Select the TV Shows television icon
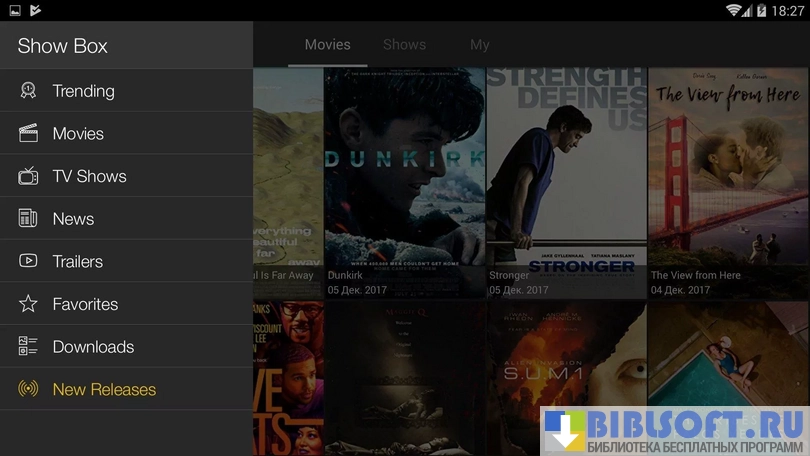This screenshot has height=456, width=810. pos(28,176)
